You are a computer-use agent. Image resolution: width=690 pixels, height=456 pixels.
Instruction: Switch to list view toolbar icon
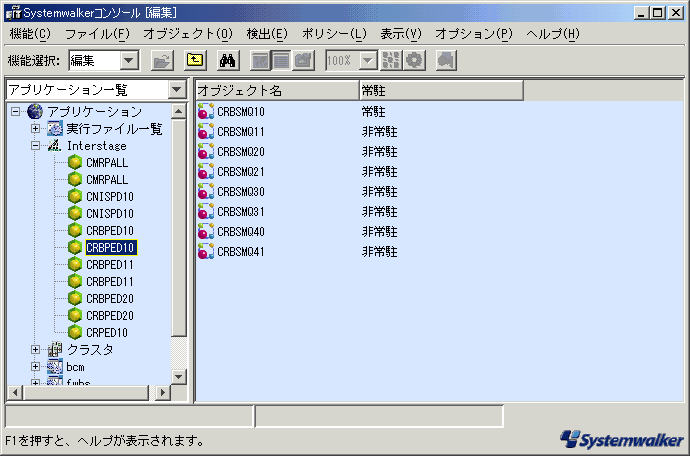(x=281, y=60)
